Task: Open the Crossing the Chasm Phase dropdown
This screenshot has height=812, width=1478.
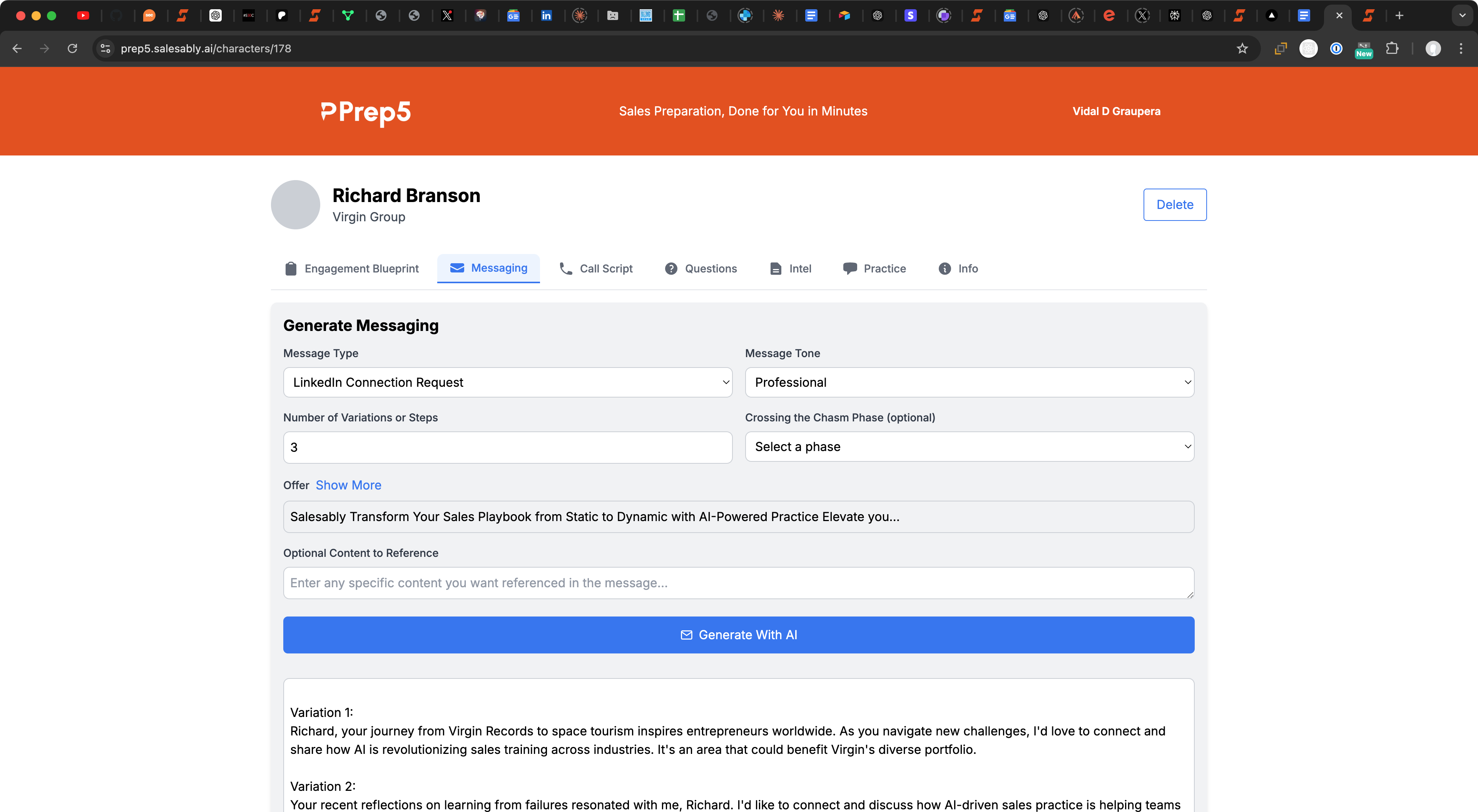Action: coord(969,446)
